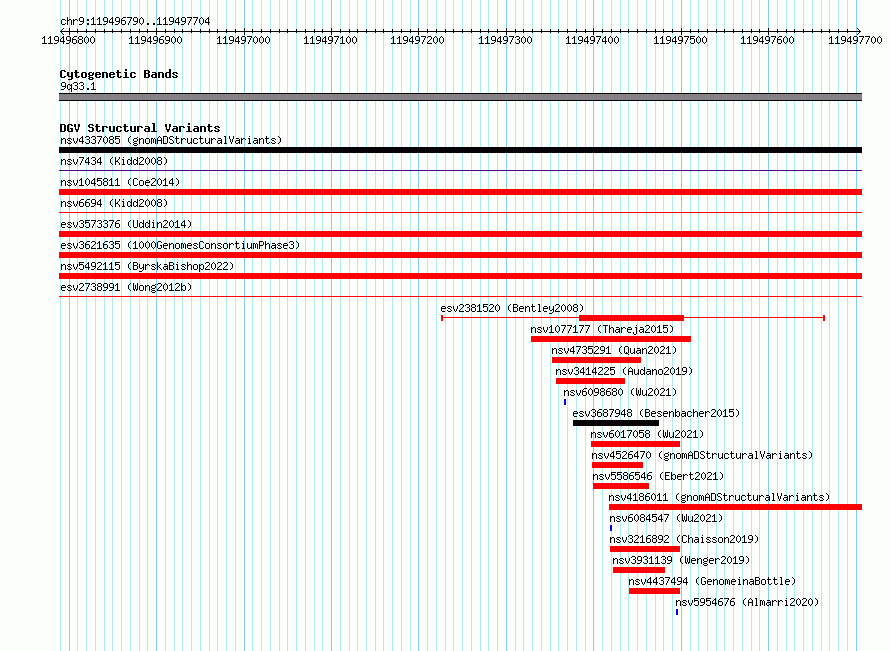Click nsv6017058 (Wu2021) label
This screenshot has height=651, width=890.
coord(647,434)
